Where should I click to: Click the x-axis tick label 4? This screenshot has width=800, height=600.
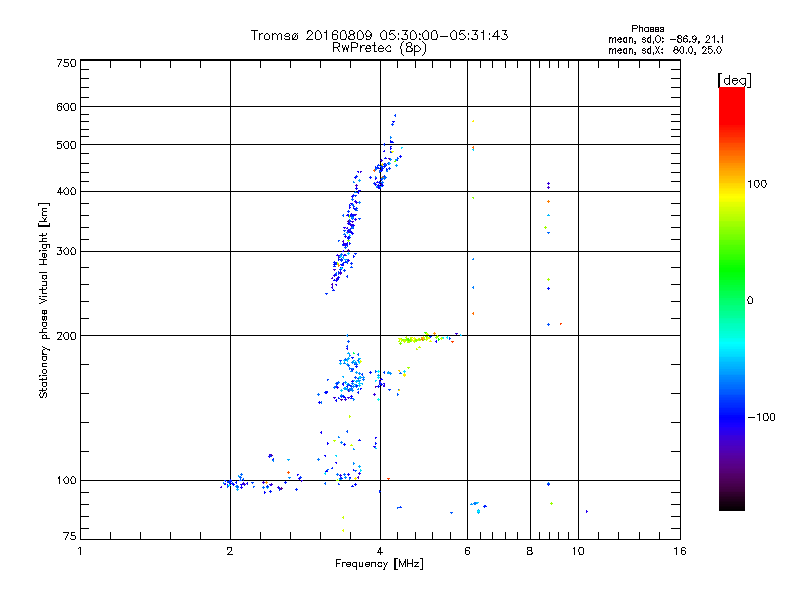tap(380, 551)
